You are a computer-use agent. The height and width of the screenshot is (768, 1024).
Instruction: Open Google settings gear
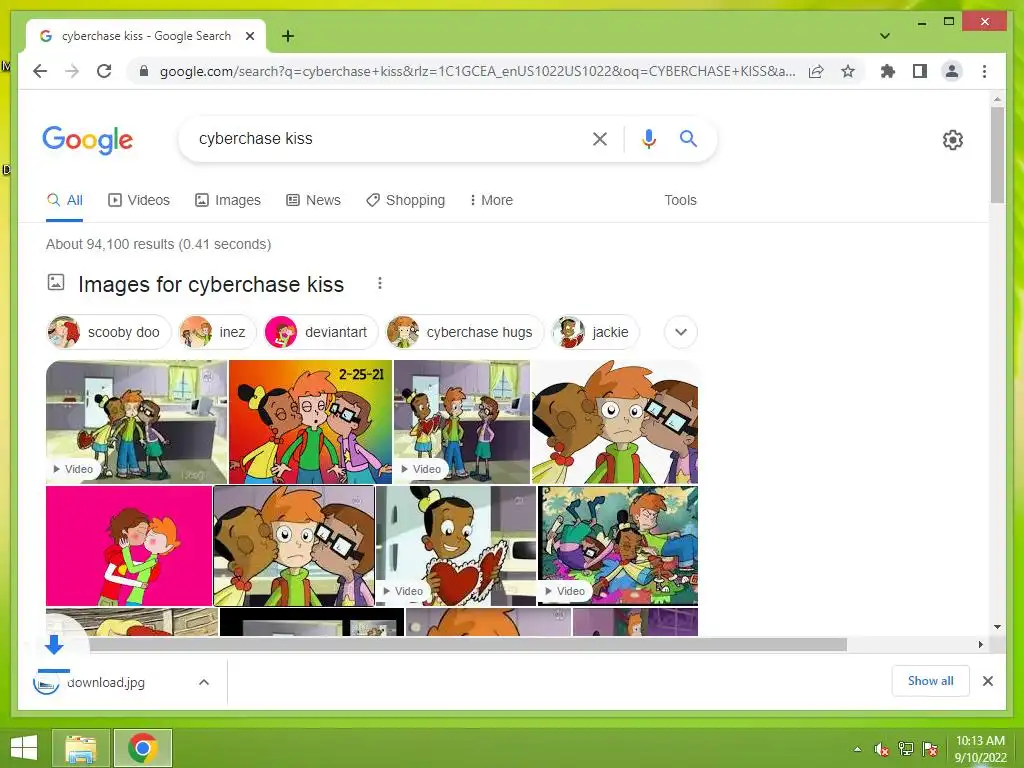(953, 140)
